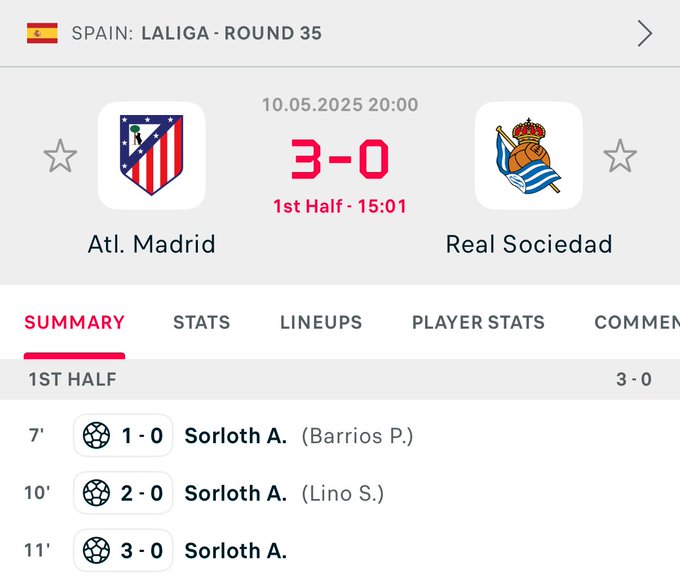Viewport: 680px width, 583px height.
Task: Open assist player Barrios P.
Action: tap(357, 436)
